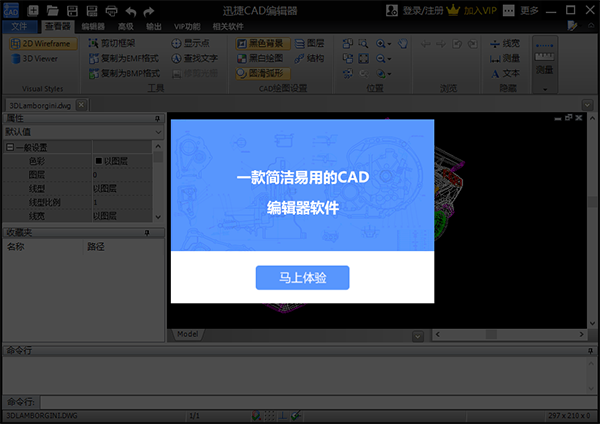The height and width of the screenshot is (424, 600).
Task: Toggle 黑白绘图 setting
Action: coord(260,58)
